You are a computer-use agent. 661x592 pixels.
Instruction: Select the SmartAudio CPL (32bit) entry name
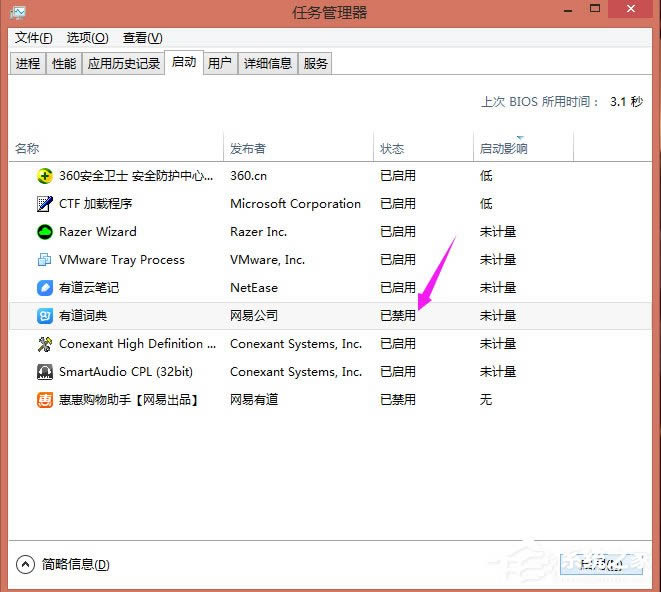click(x=126, y=372)
